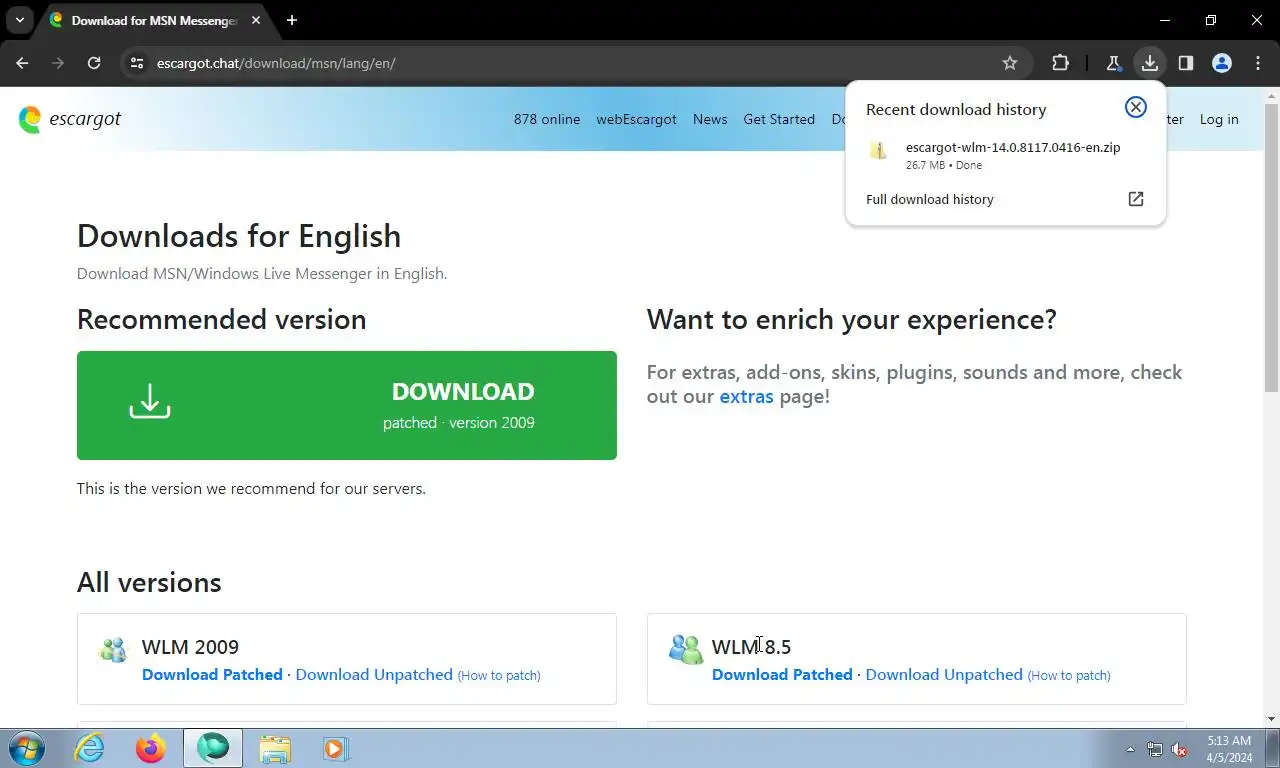
Task: Click the green download arrow icon
Action: pyautogui.click(x=150, y=401)
